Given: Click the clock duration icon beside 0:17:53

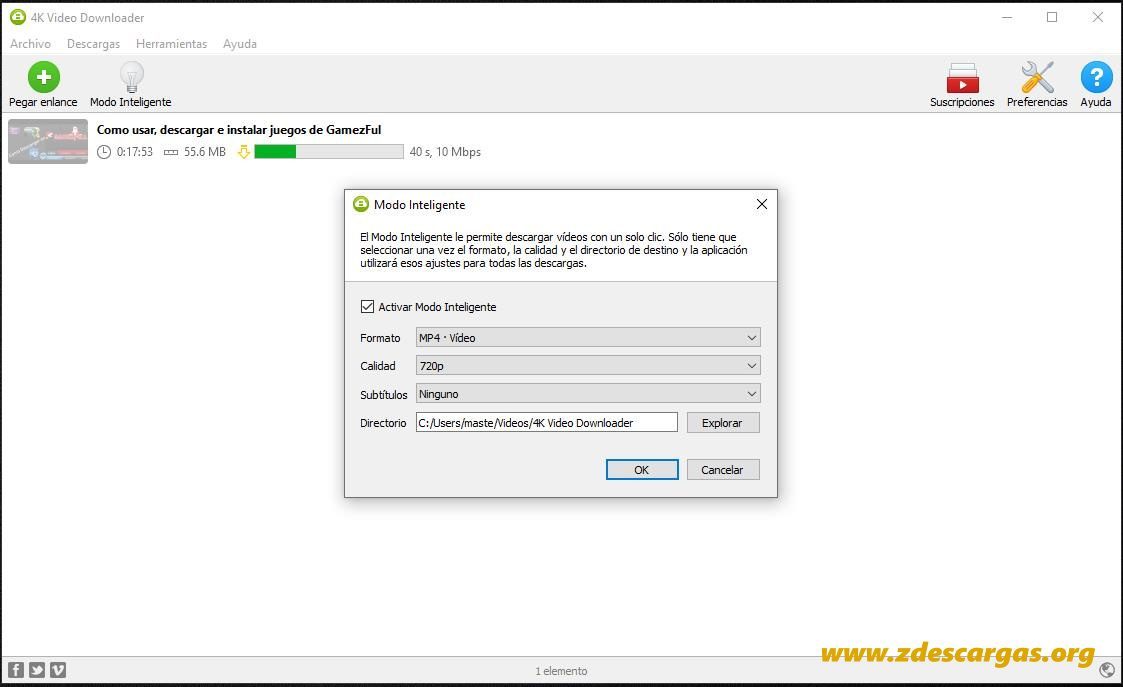Looking at the screenshot, I should click(104, 152).
